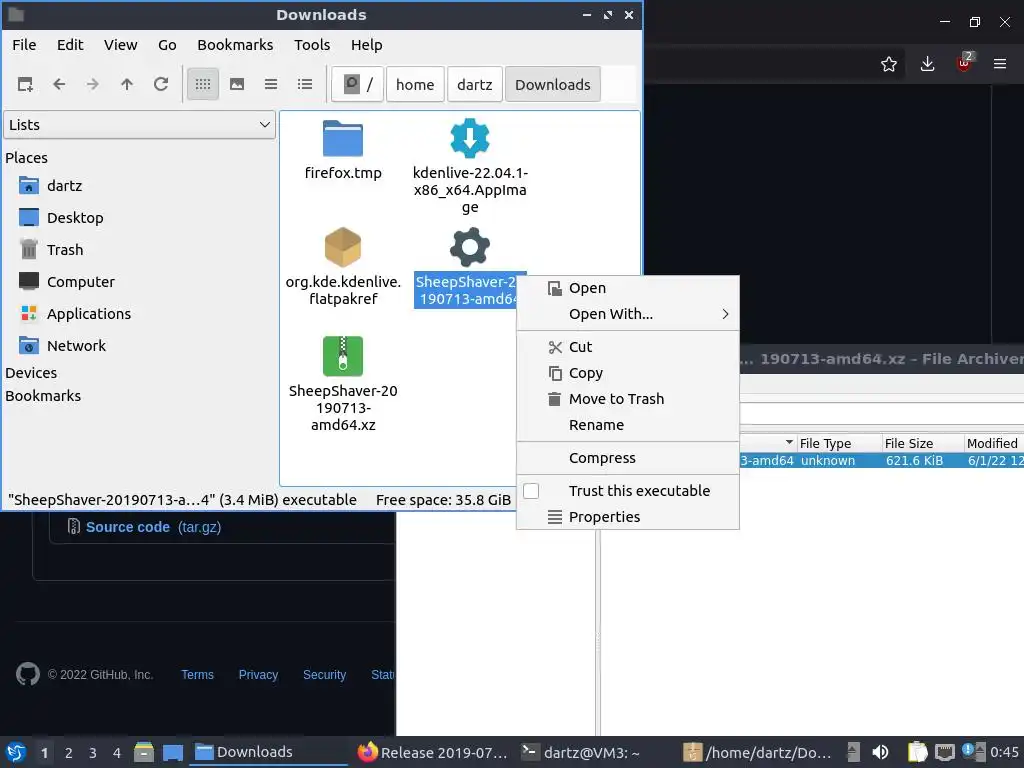Screen dimensions: 1024x768
Task: Select the SheepShaver amd64.xz archive icon
Action: coord(343,356)
